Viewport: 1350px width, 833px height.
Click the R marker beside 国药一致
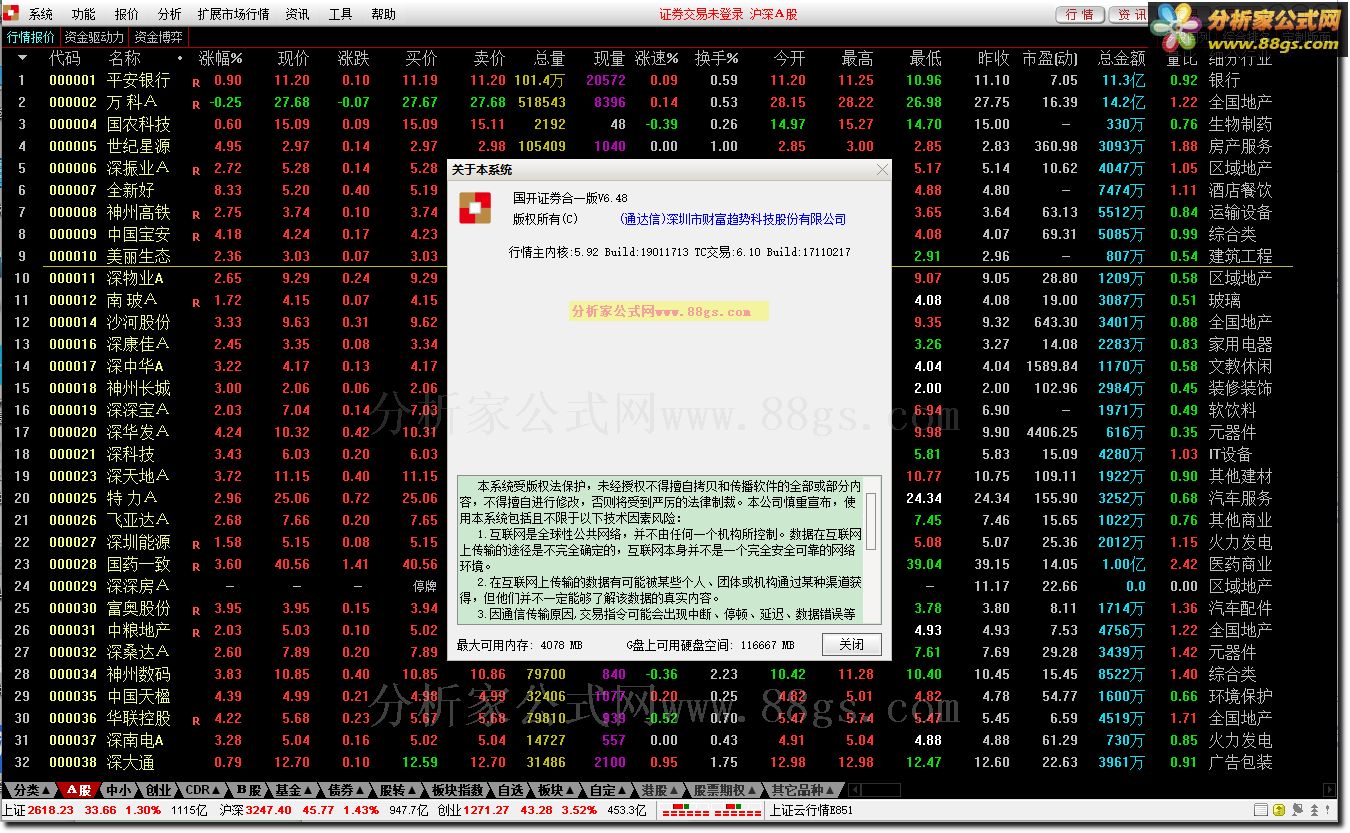click(196, 567)
